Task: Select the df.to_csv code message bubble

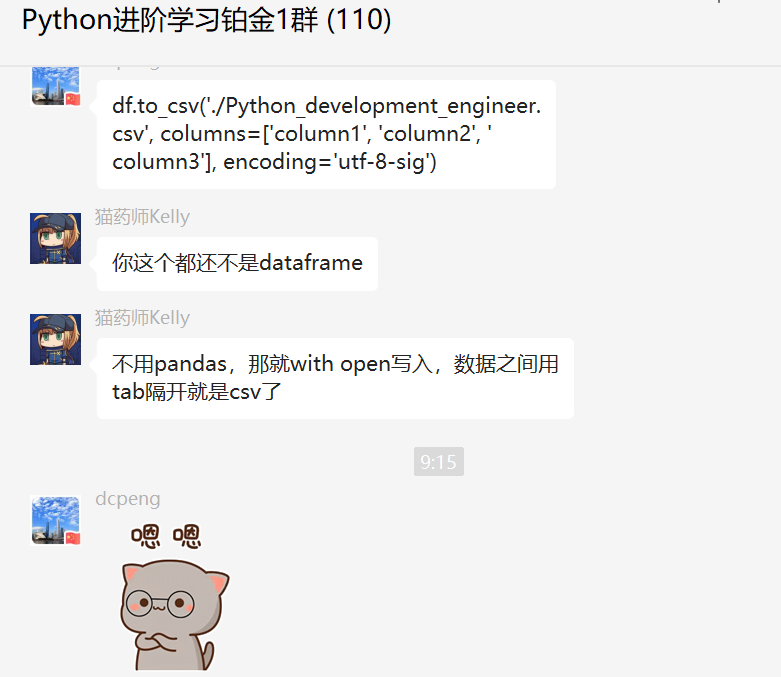Action: (x=326, y=134)
